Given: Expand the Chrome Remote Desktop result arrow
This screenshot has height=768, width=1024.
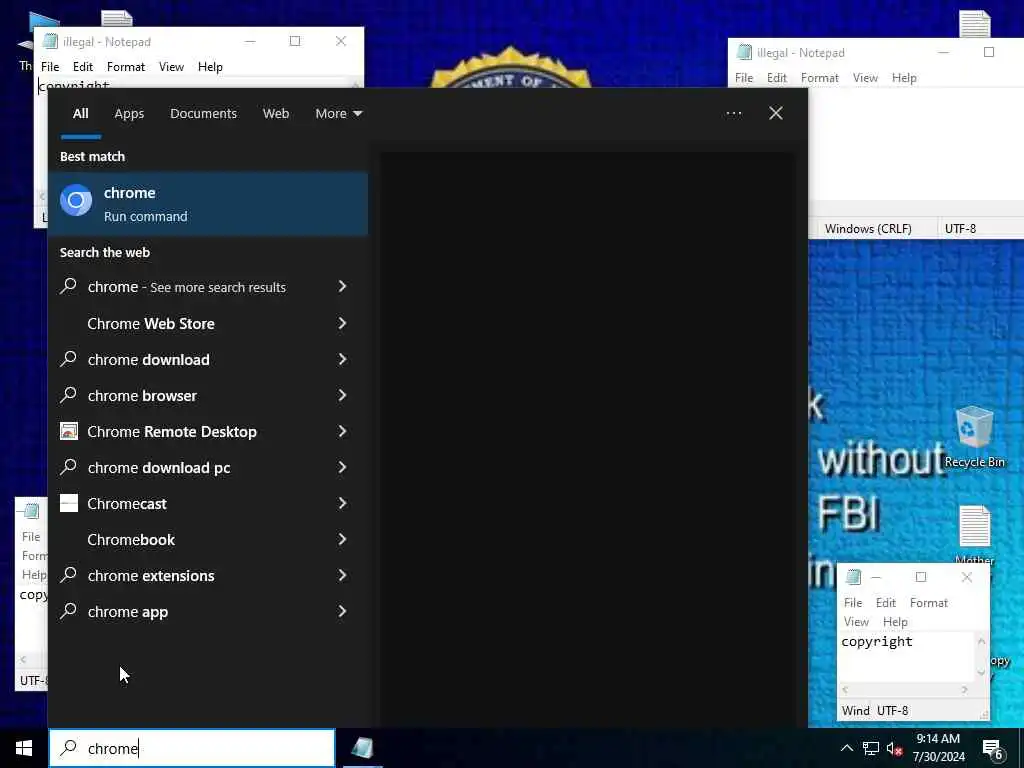Looking at the screenshot, I should point(342,431).
